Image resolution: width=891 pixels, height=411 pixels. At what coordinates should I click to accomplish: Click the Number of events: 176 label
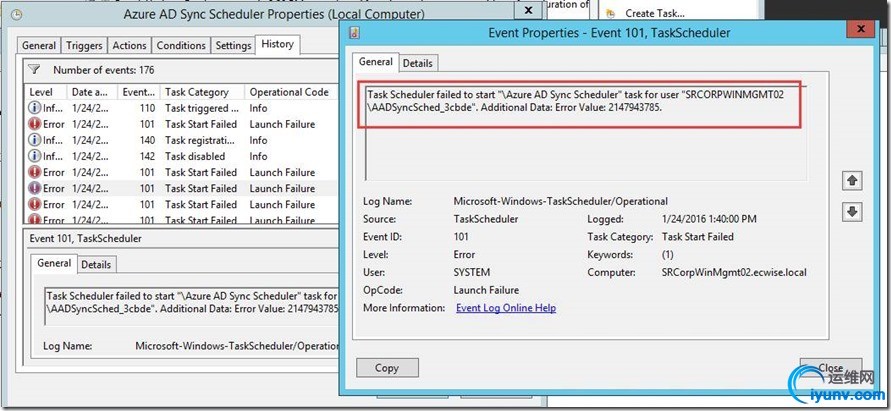click(x=103, y=70)
